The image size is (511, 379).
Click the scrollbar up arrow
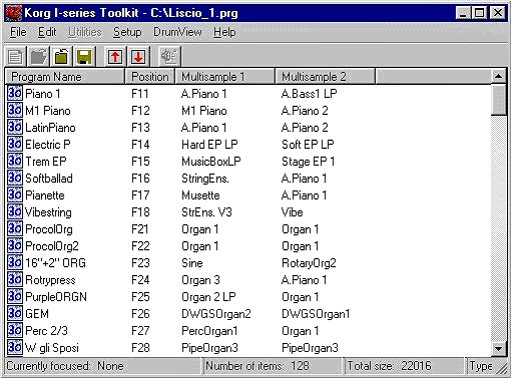(x=499, y=77)
